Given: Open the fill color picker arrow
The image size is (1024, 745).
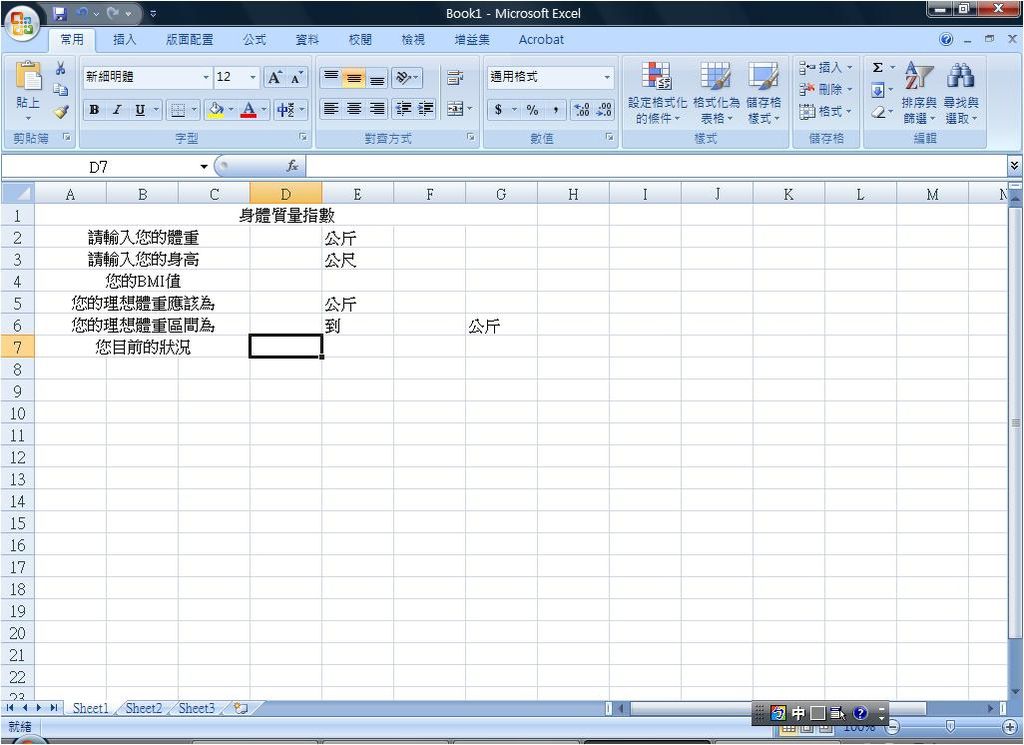Looking at the screenshot, I should pyautogui.click(x=231, y=110).
